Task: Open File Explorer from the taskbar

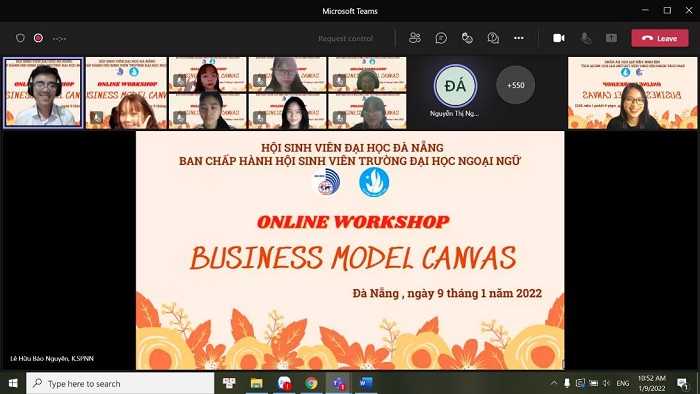Action: [x=256, y=383]
